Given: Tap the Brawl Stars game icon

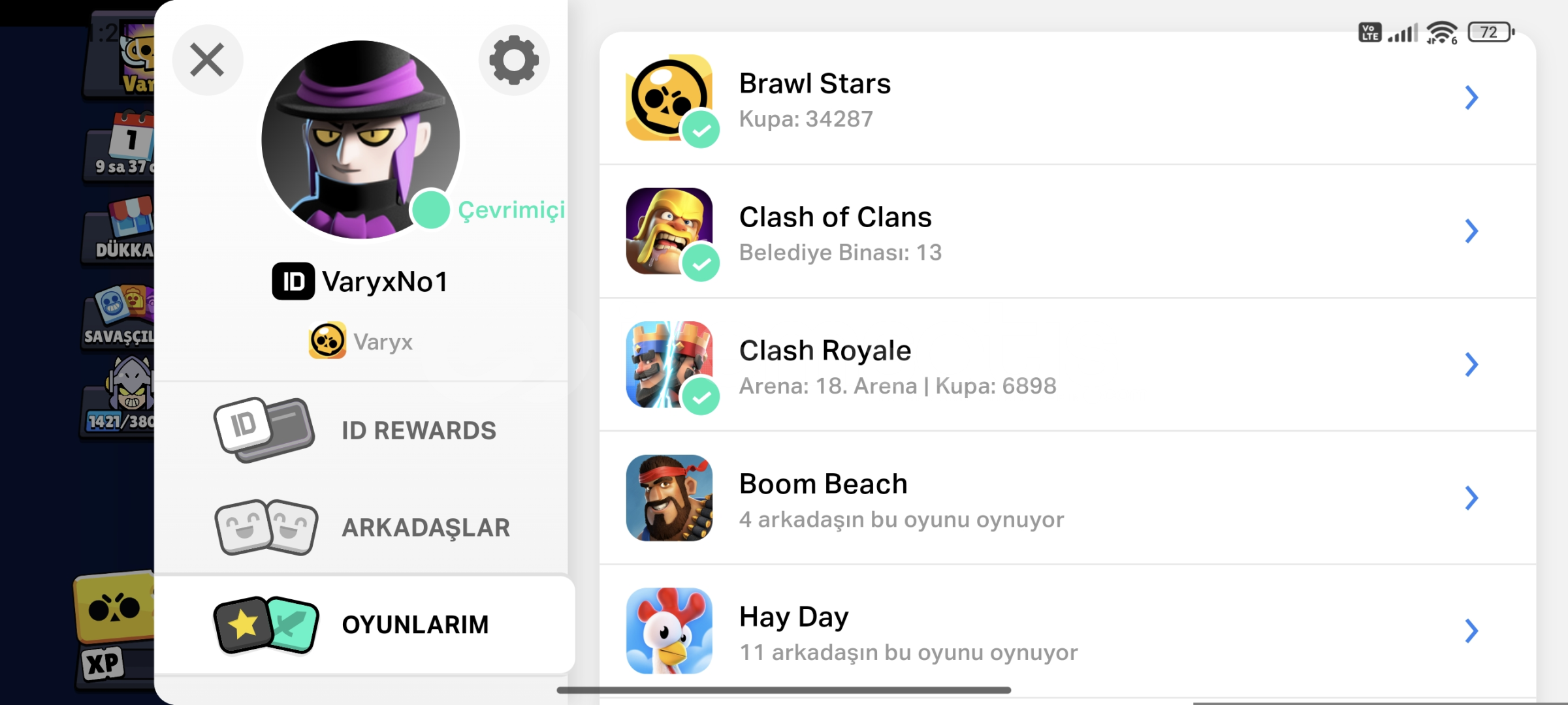Looking at the screenshot, I should pyautogui.click(x=669, y=98).
